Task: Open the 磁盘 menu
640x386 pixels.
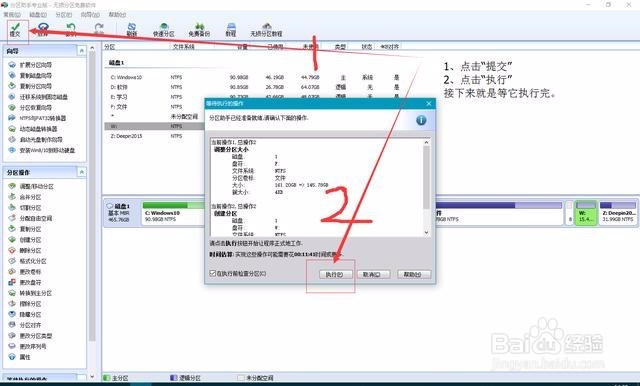Action: pyautogui.click(x=38, y=15)
